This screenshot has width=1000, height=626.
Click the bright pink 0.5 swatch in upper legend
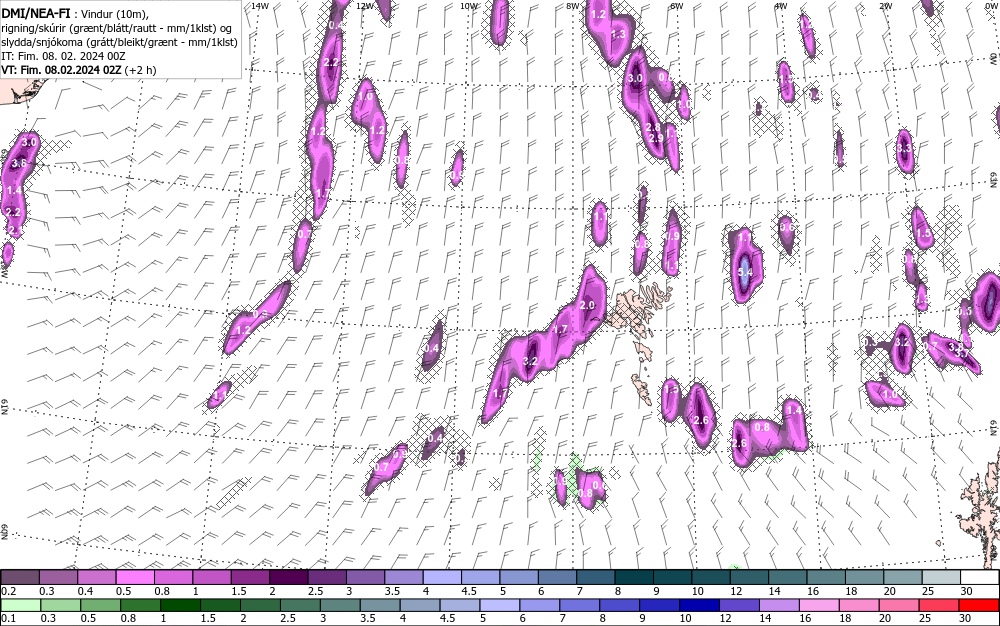(x=135, y=577)
